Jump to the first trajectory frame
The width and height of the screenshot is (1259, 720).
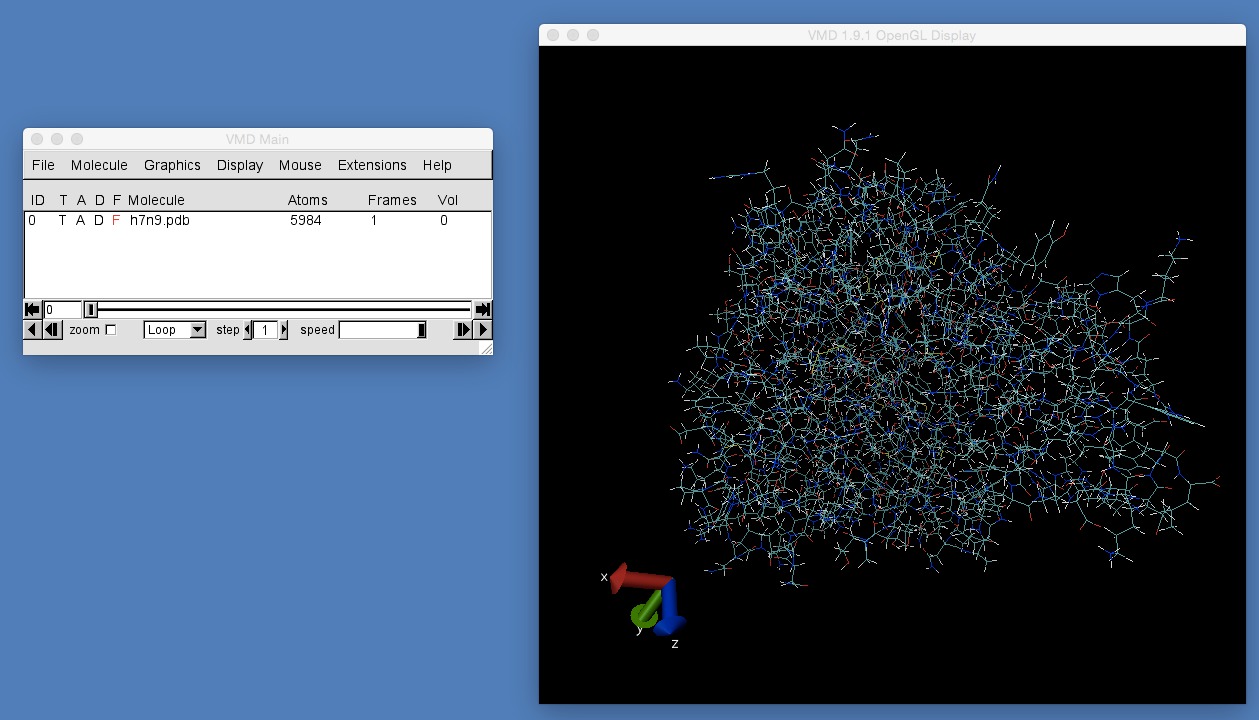point(31,309)
